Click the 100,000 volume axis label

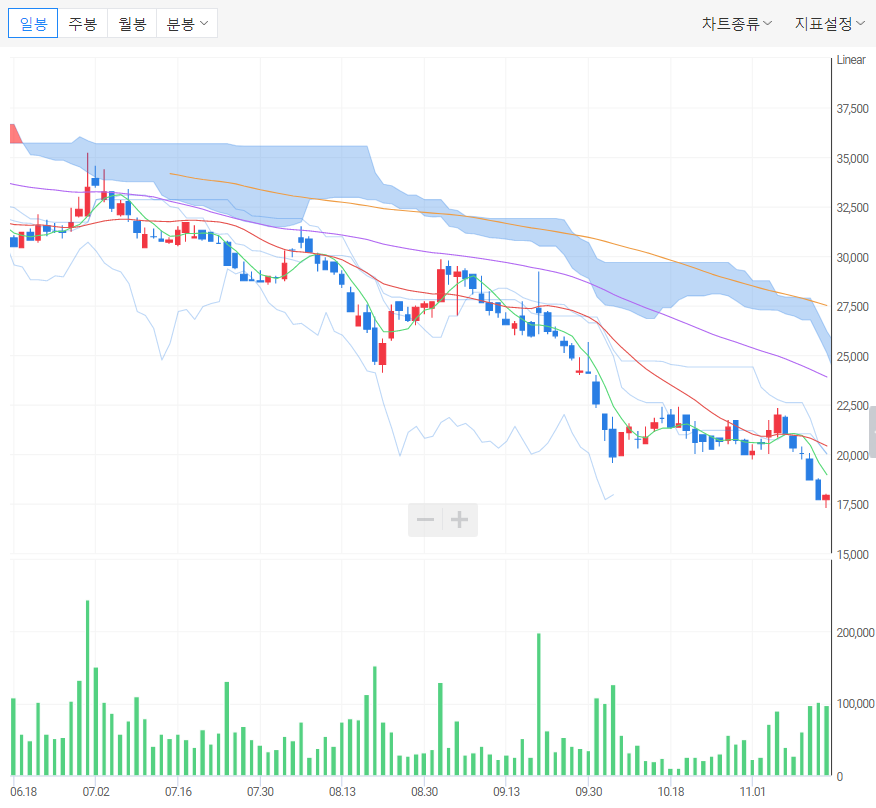pyautogui.click(x=855, y=704)
